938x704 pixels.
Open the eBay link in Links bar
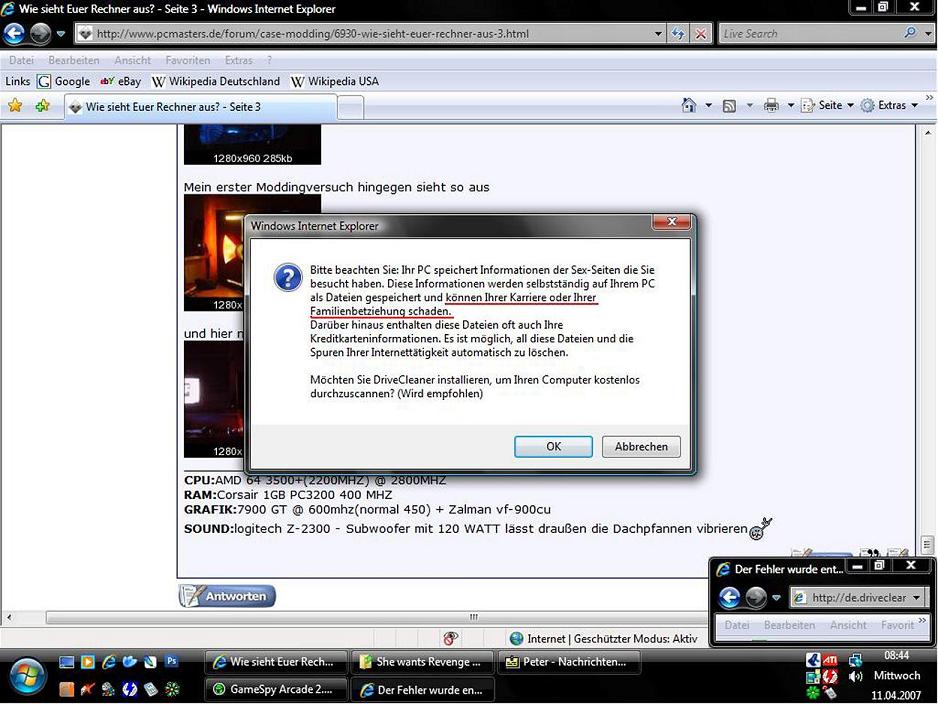(120, 81)
